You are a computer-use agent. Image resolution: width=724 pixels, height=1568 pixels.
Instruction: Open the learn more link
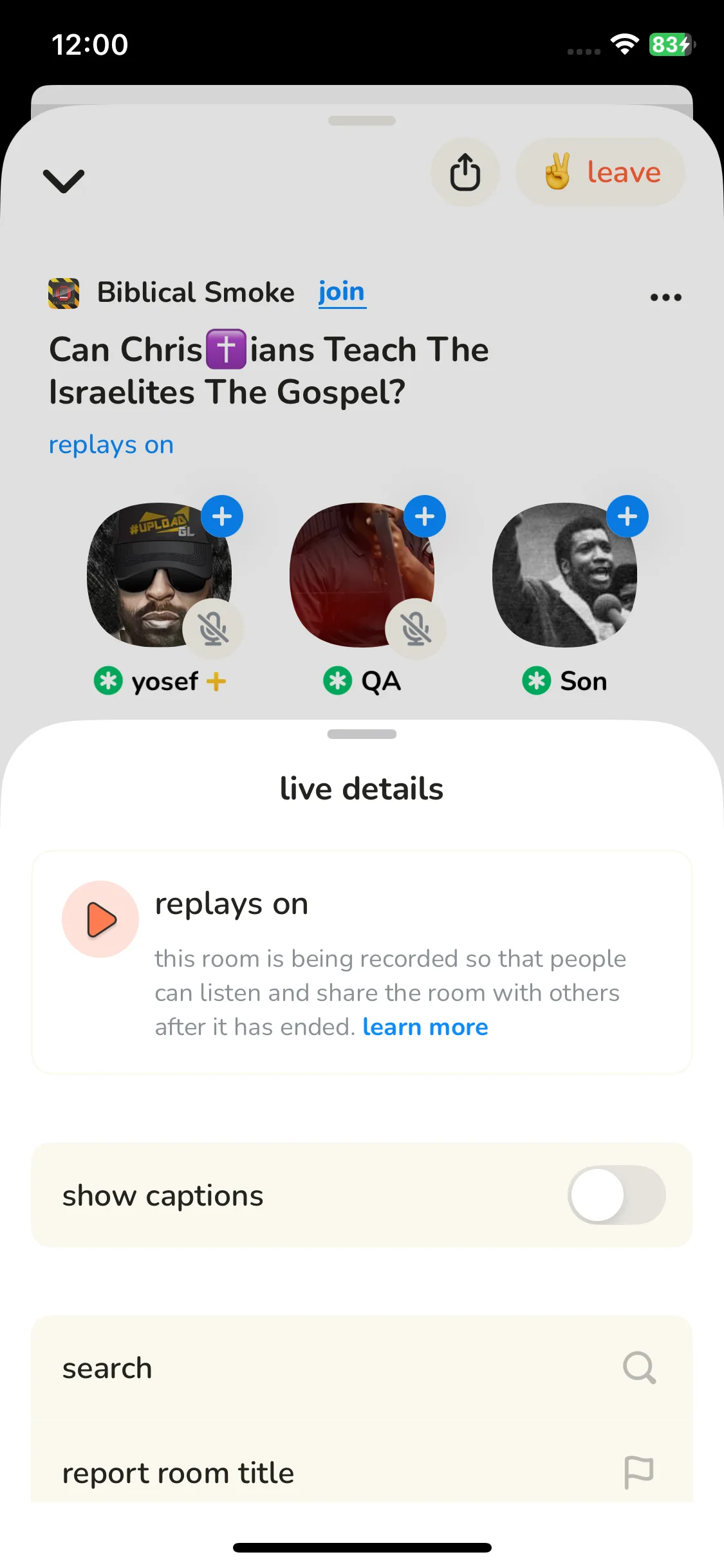tap(425, 1027)
